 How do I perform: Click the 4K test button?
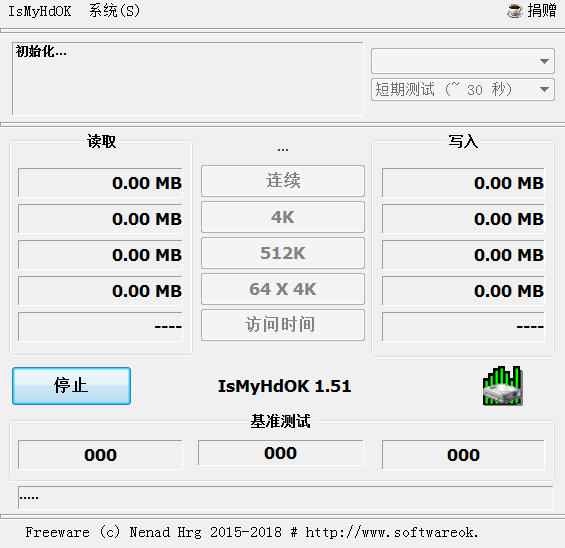pos(283,217)
